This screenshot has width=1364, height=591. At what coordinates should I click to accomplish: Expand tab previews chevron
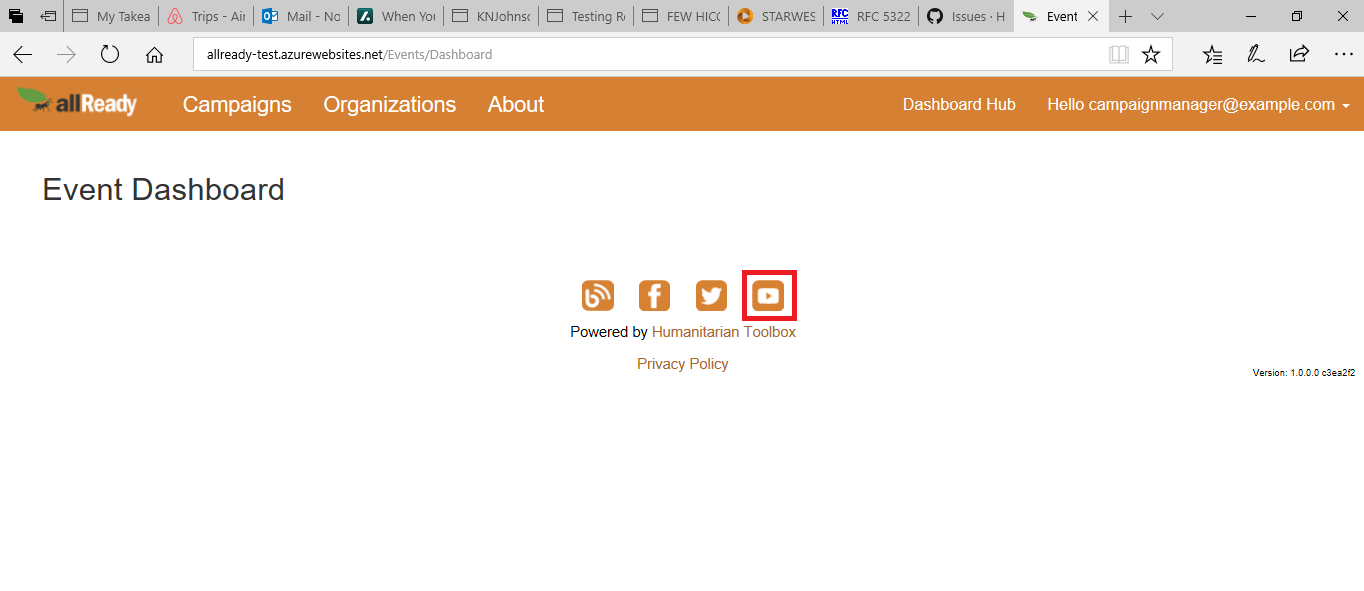[1157, 16]
